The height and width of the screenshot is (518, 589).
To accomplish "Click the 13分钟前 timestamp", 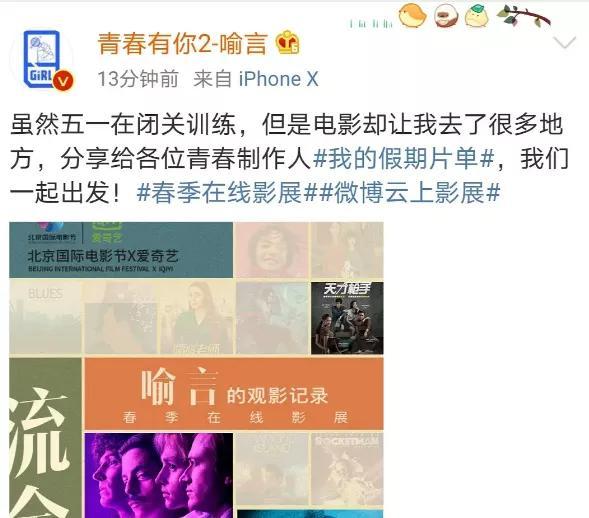I will click(x=138, y=79).
